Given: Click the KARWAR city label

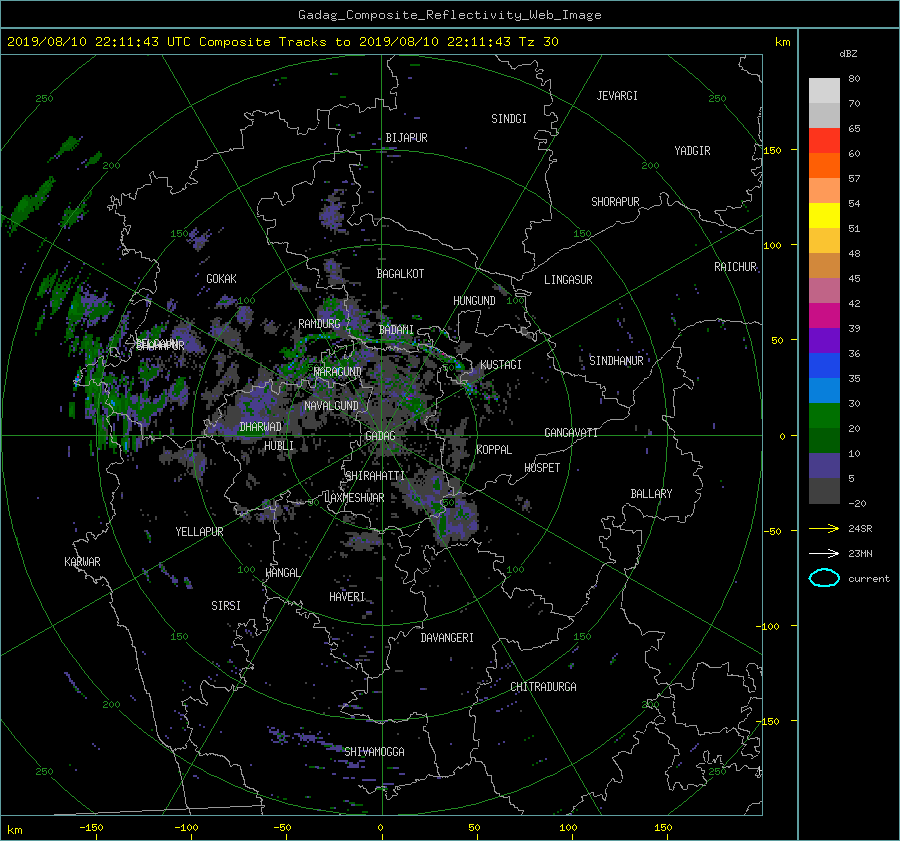Looking at the screenshot, I should 82,561.
